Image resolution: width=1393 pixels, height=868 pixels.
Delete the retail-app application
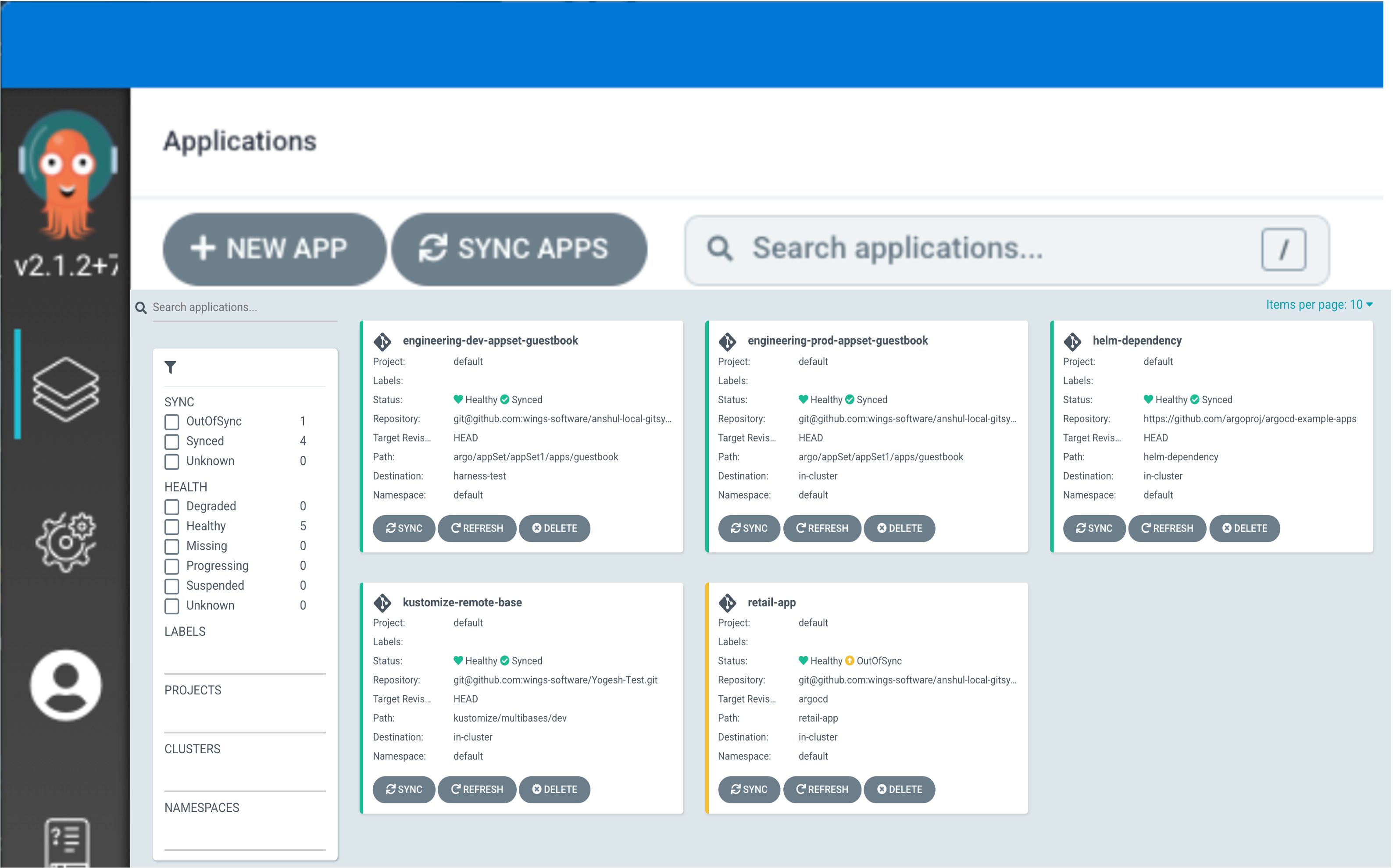tap(899, 790)
